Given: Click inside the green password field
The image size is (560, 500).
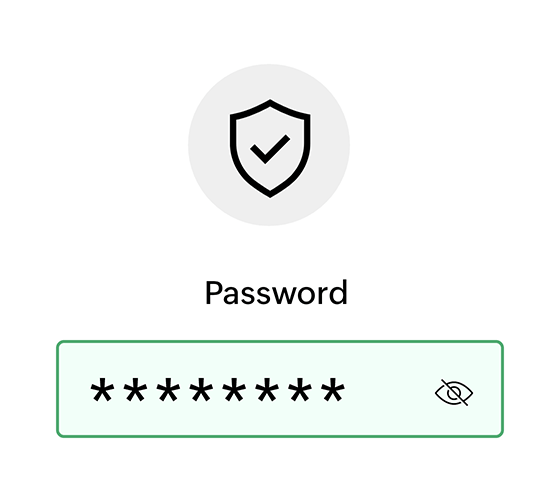Looking at the screenshot, I should pos(280,389).
